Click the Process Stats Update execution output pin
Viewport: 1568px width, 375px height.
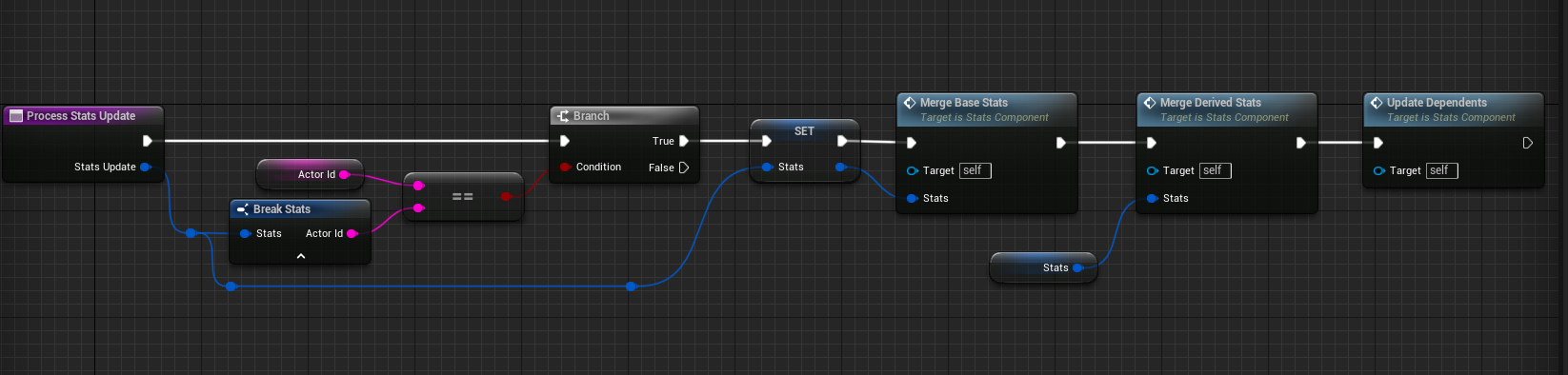pyautogui.click(x=147, y=141)
